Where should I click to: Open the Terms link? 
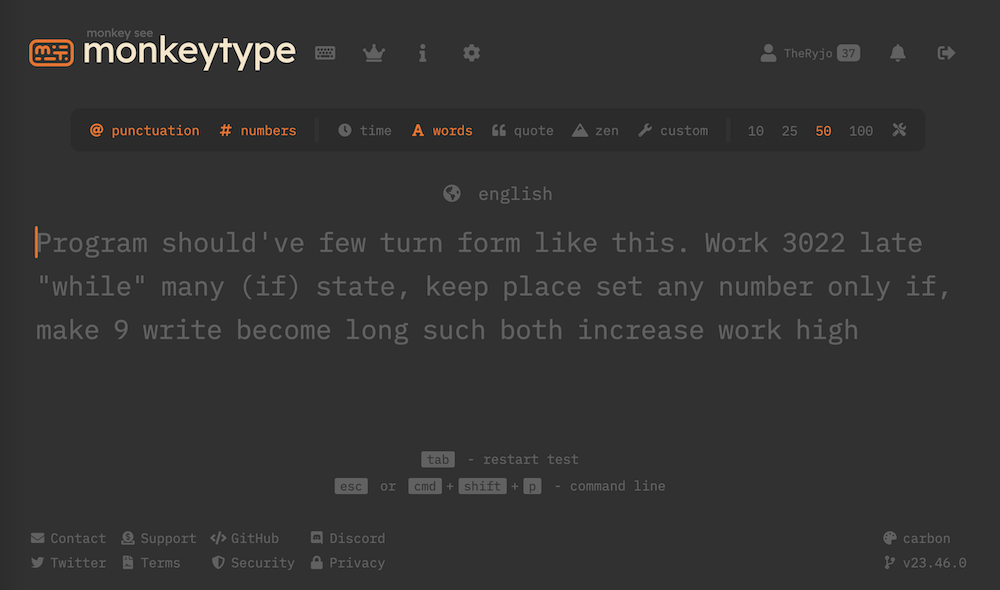click(x=151, y=563)
